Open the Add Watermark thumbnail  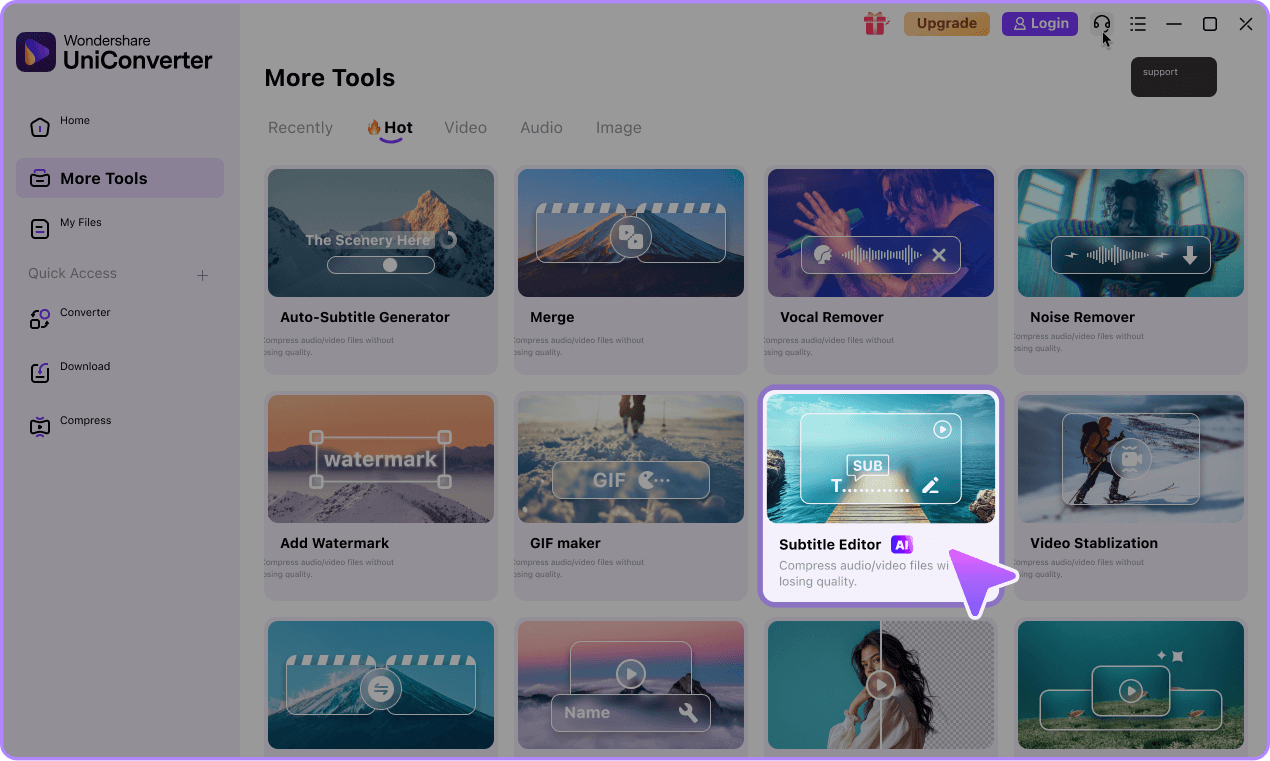(381, 459)
